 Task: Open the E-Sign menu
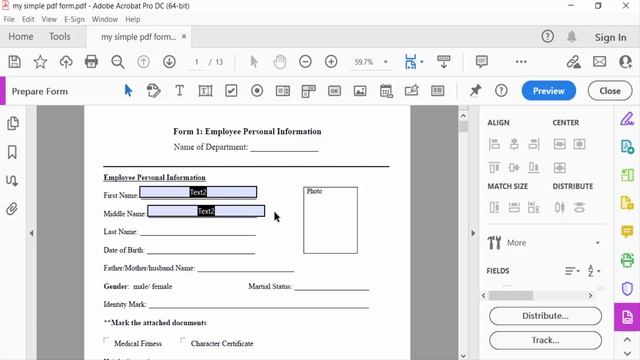click(74, 19)
